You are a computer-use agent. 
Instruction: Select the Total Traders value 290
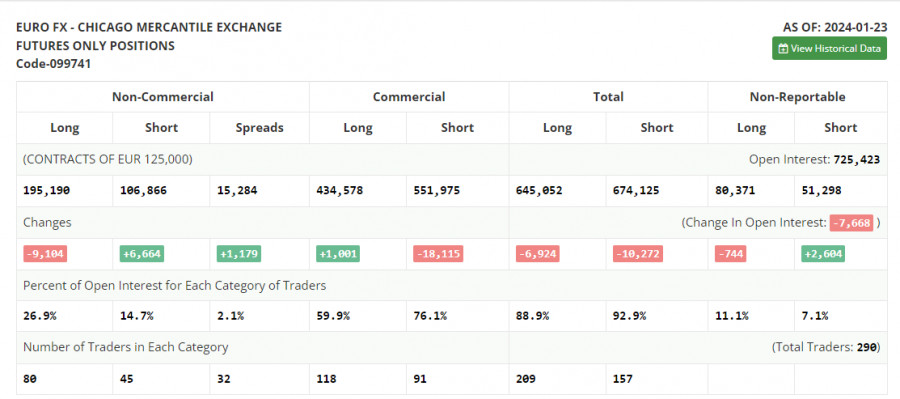[x=866, y=347]
